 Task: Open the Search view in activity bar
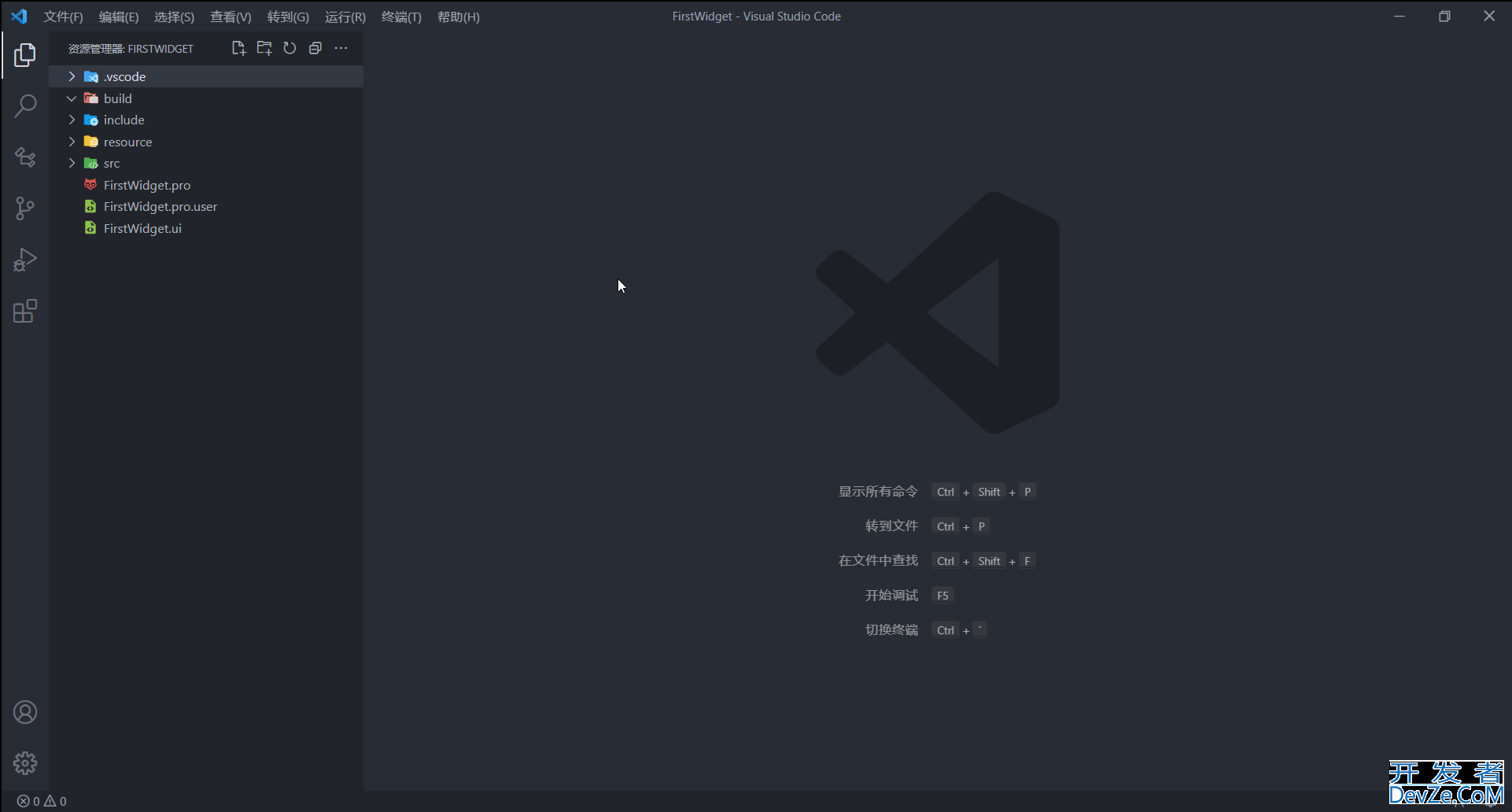pos(25,105)
